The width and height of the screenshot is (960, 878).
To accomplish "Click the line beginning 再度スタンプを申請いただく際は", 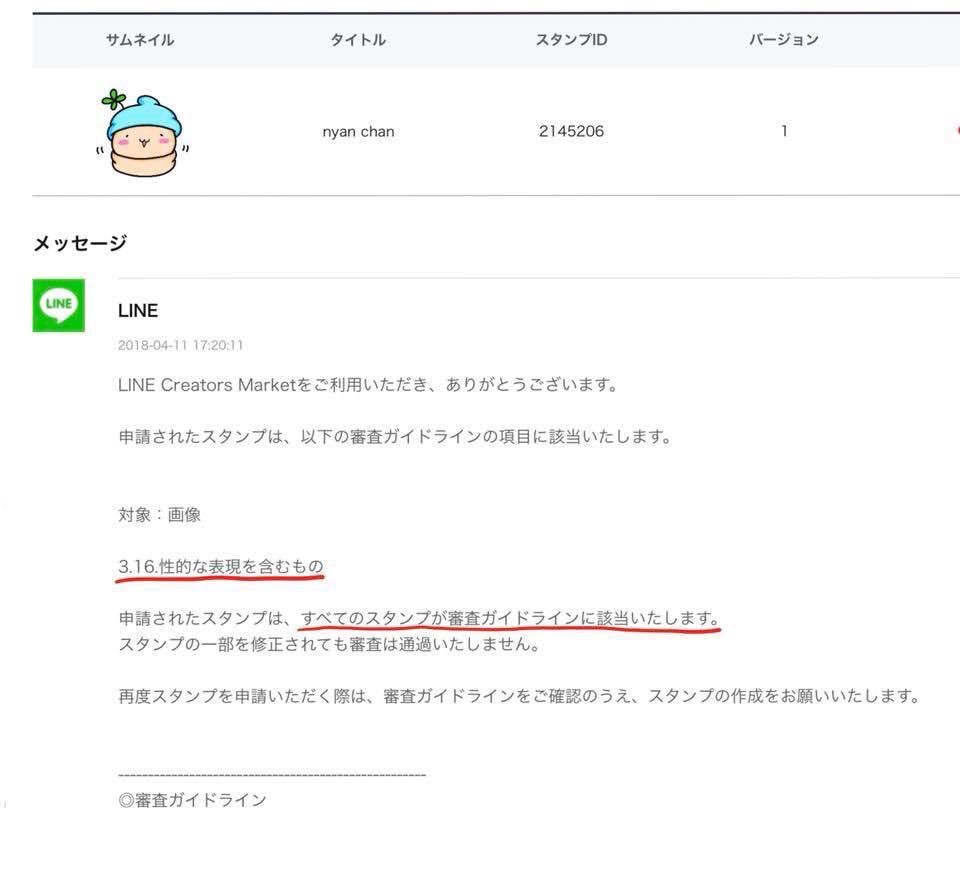I will (519, 696).
